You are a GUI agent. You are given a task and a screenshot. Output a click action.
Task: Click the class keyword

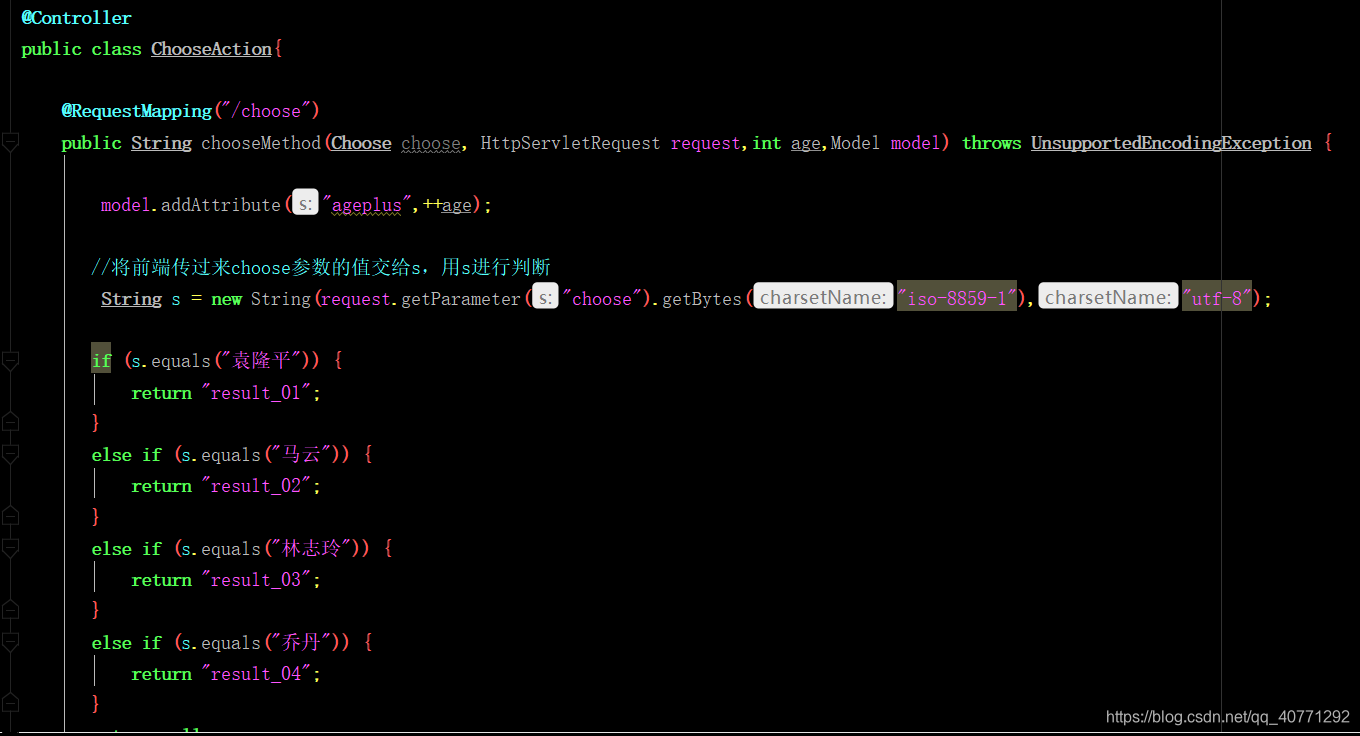116,49
